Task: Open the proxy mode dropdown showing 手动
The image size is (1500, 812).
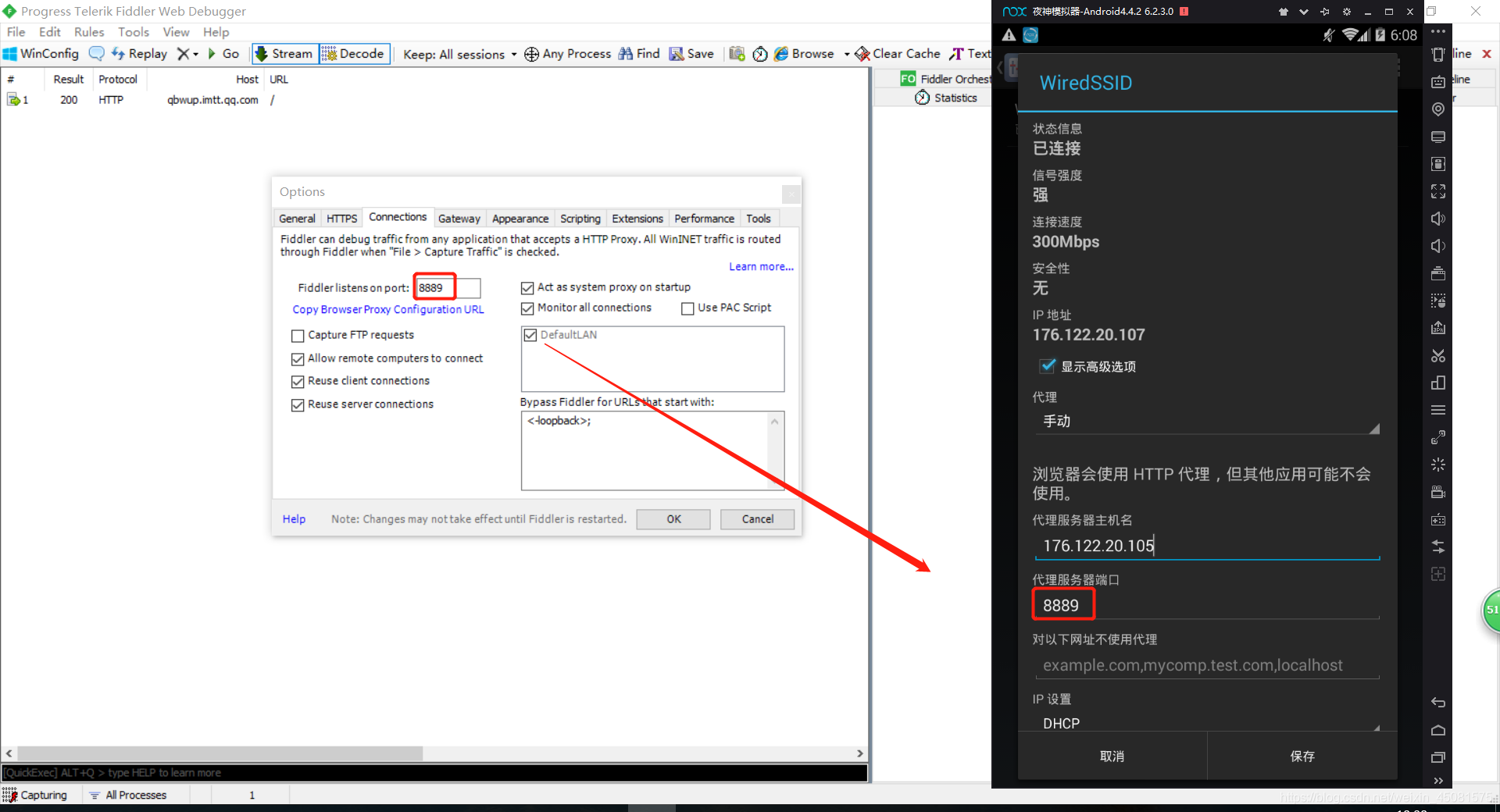Action: tap(1207, 422)
